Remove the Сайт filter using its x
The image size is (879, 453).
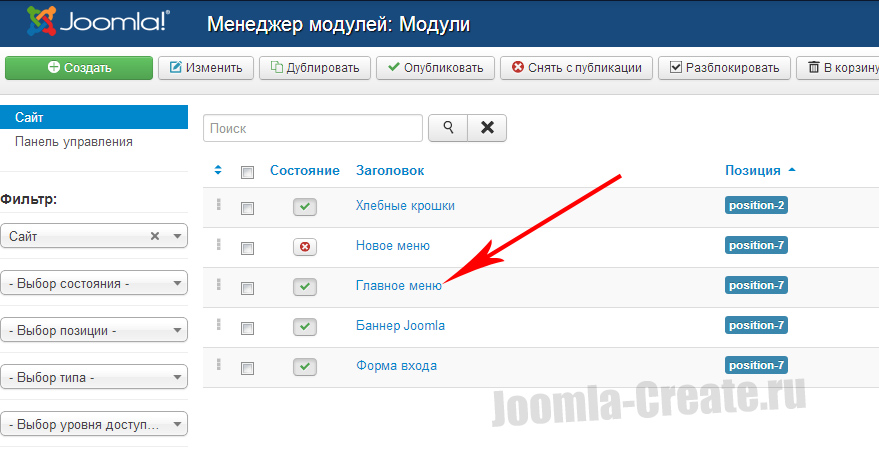(x=155, y=236)
